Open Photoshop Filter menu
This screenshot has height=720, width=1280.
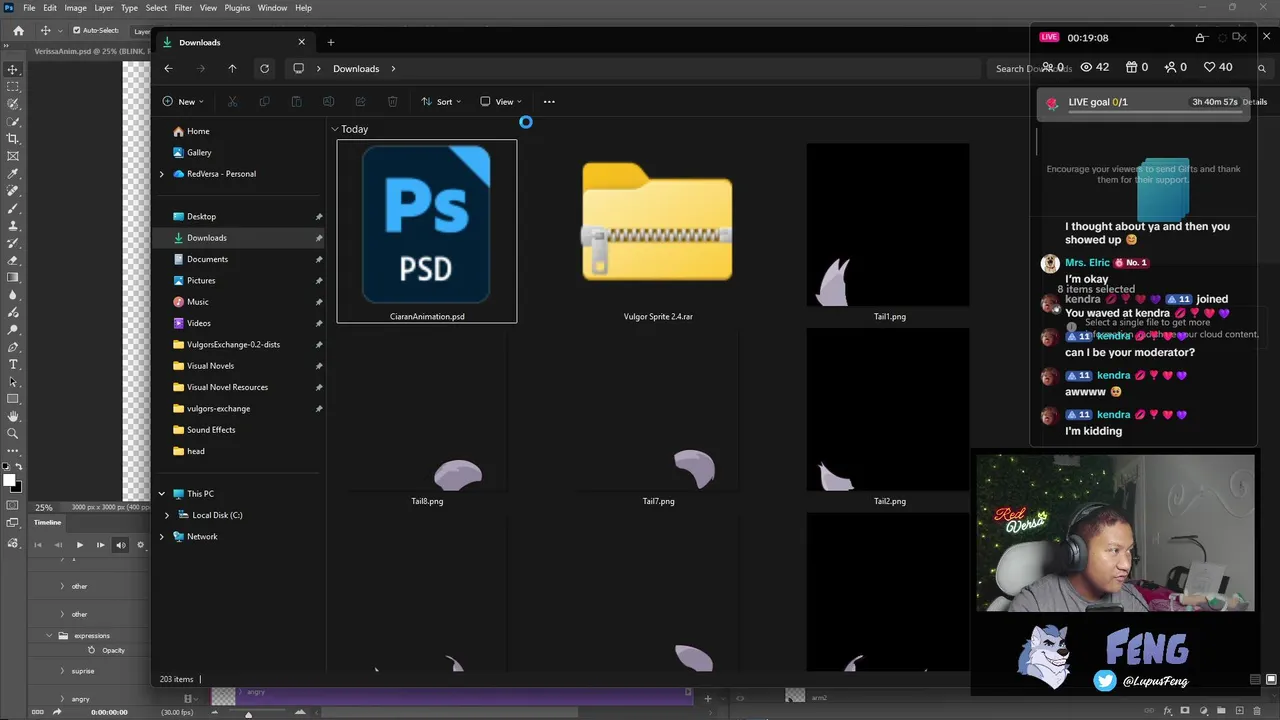click(183, 8)
